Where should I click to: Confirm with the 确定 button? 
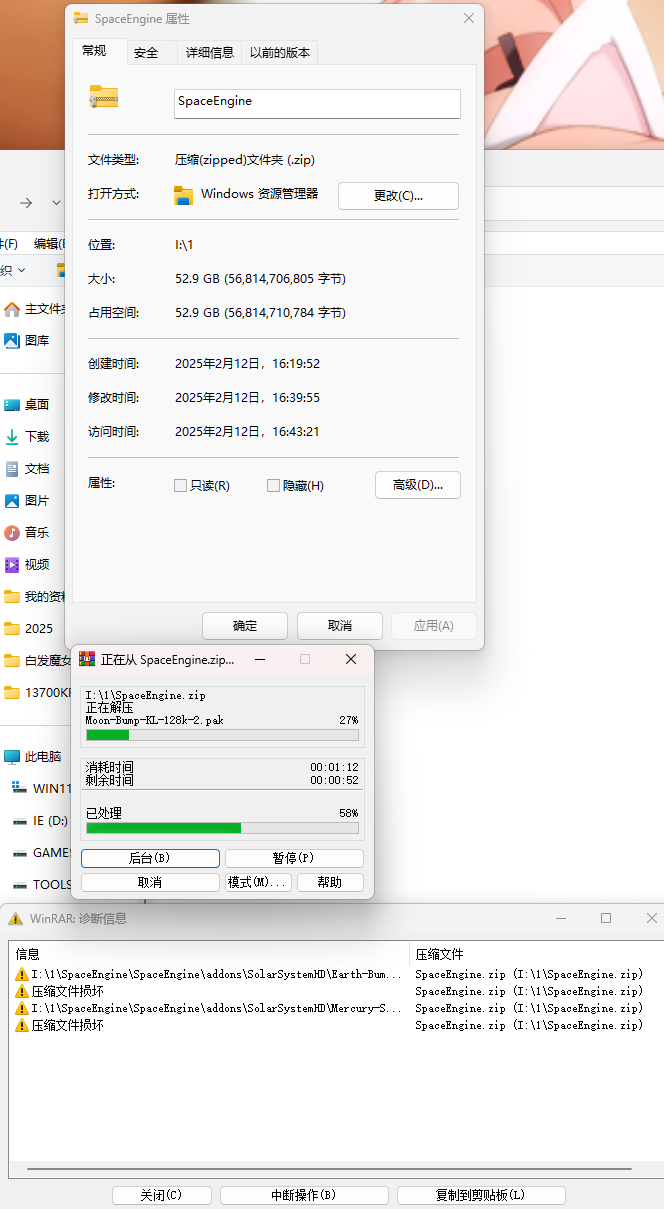[245, 626]
